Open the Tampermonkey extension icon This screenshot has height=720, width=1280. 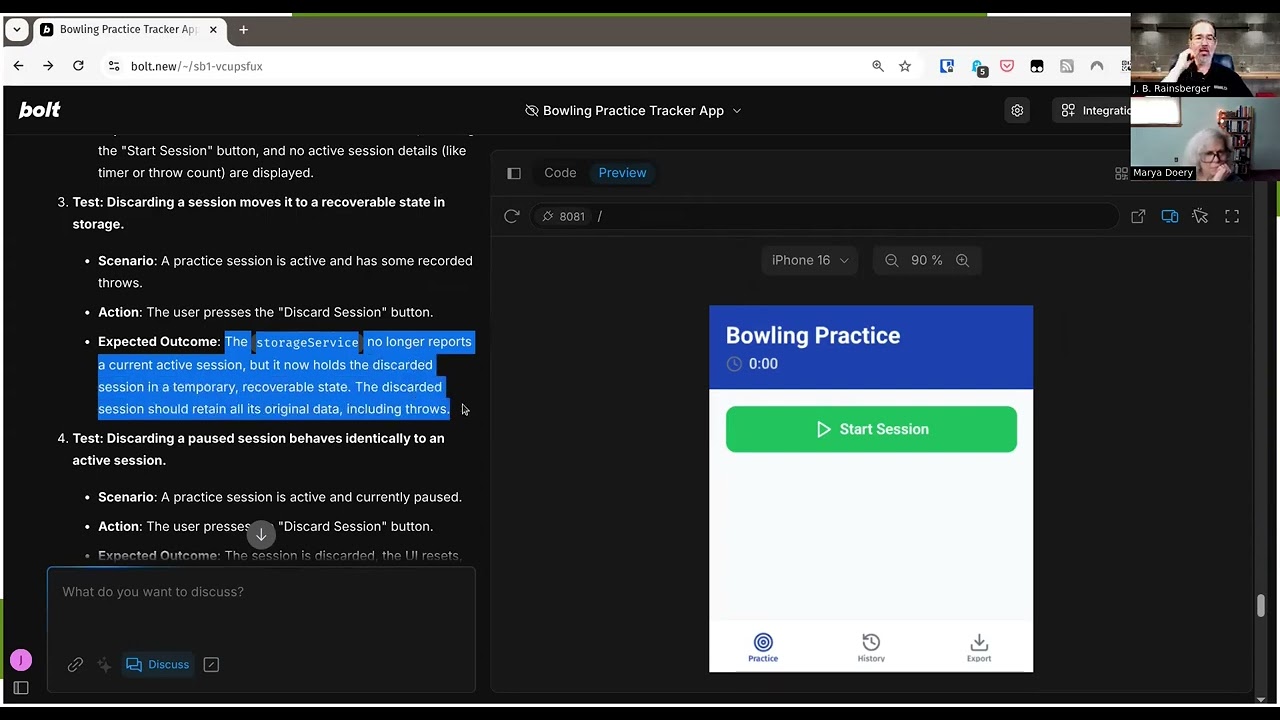[1037, 66]
